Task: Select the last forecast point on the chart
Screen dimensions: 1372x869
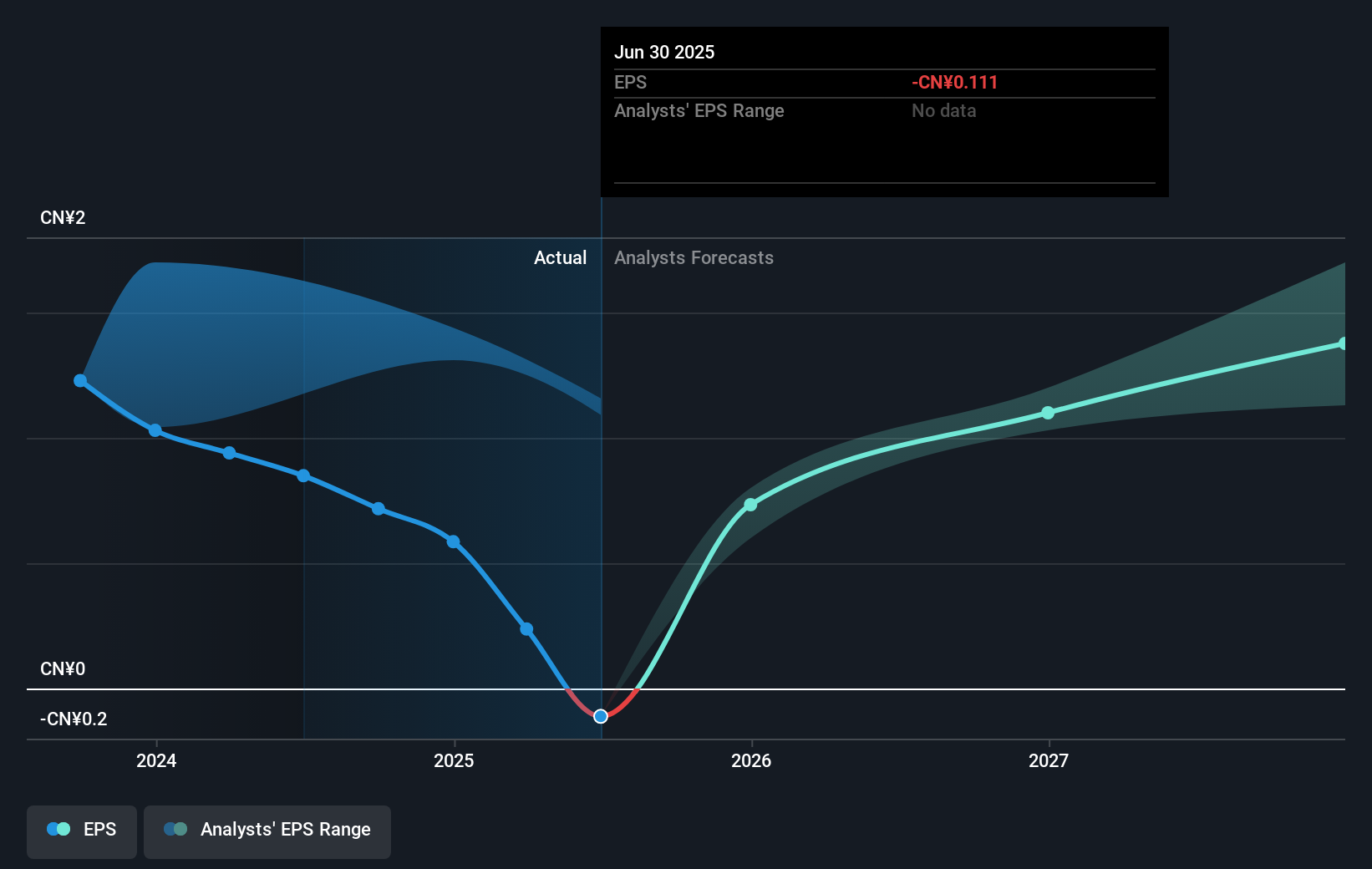Action: (x=1343, y=342)
